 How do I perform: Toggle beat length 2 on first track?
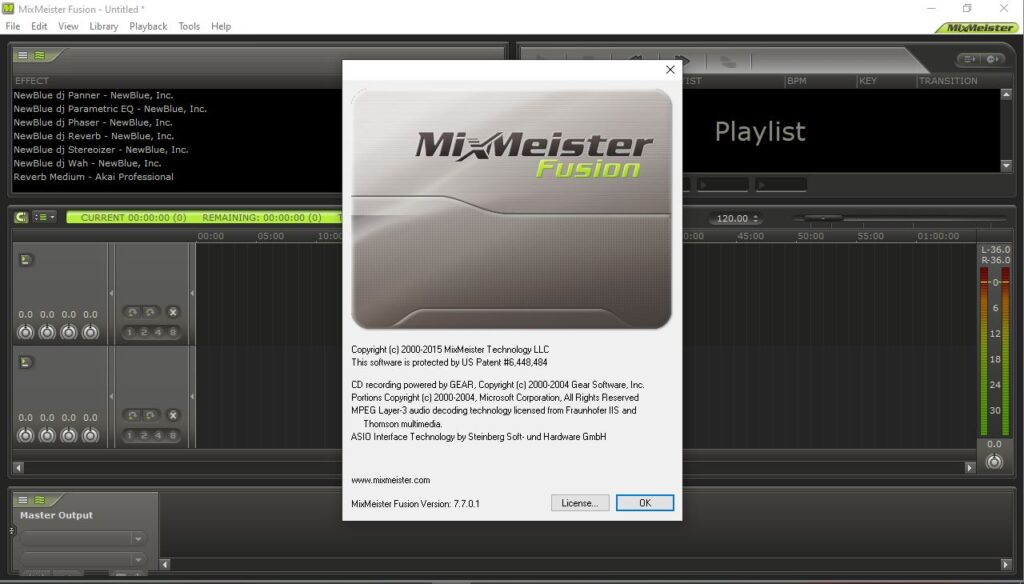(x=144, y=333)
